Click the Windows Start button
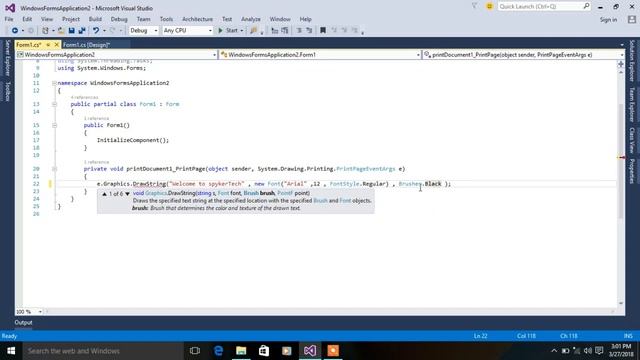The width and height of the screenshot is (640, 360). point(11,351)
